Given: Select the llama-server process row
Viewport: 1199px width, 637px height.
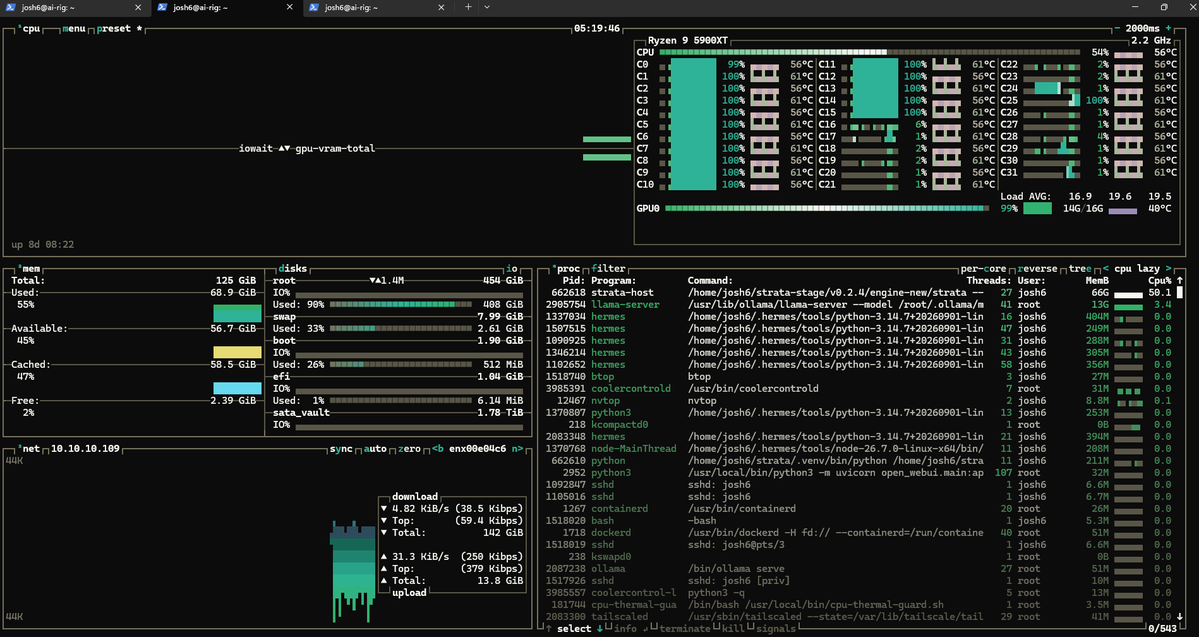Looking at the screenshot, I should pyautogui.click(x=859, y=304).
